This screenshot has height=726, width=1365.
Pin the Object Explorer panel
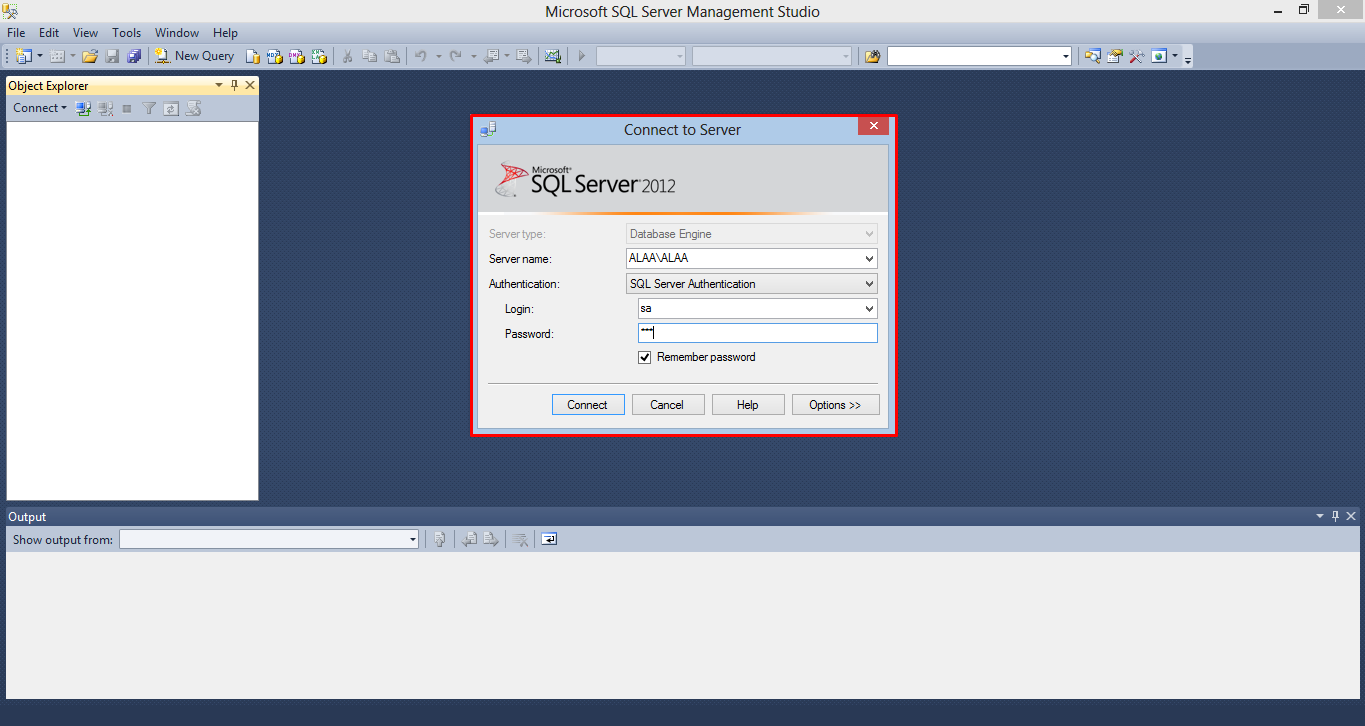pyautogui.click(x=235, y=86)
